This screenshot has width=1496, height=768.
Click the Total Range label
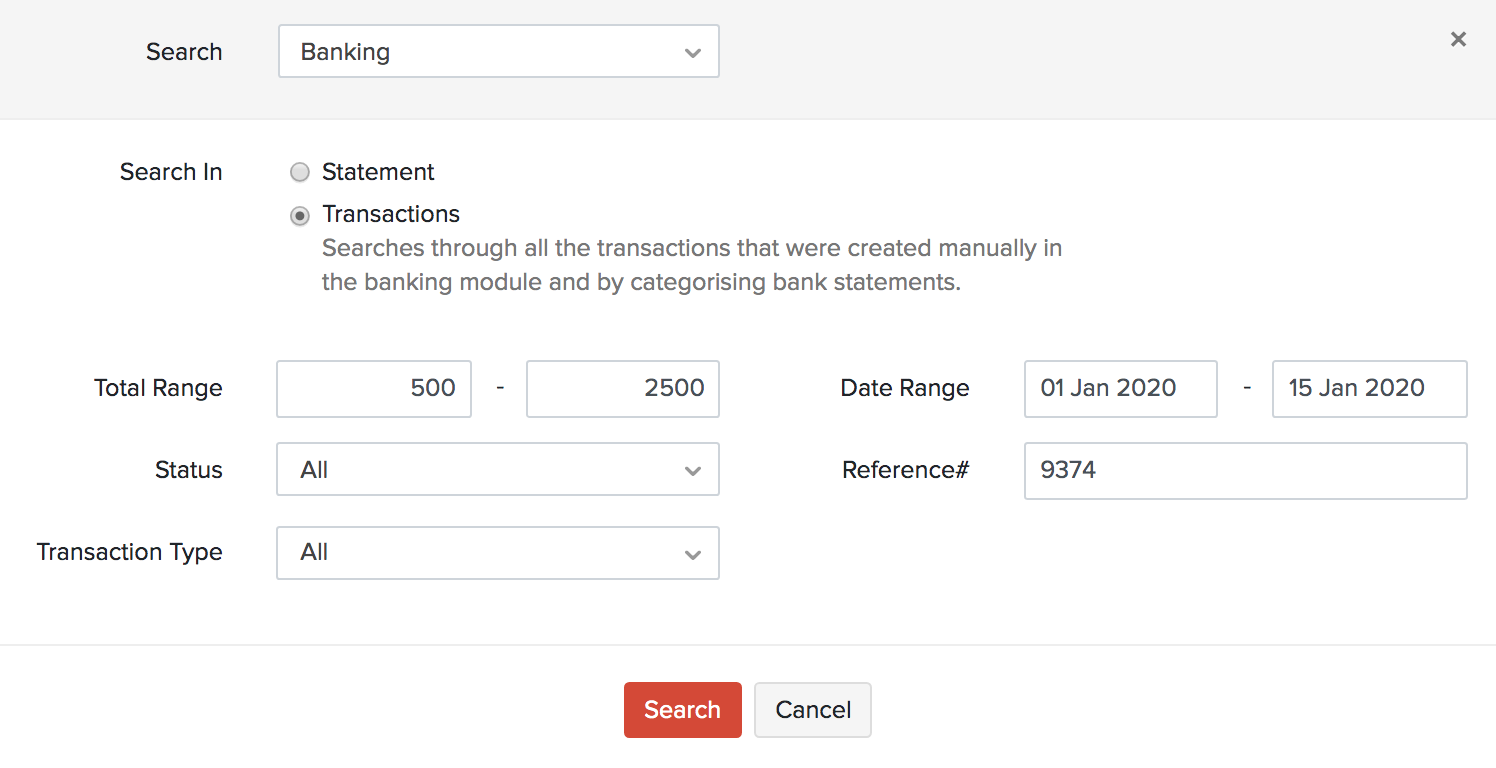[x=158, y=389]
